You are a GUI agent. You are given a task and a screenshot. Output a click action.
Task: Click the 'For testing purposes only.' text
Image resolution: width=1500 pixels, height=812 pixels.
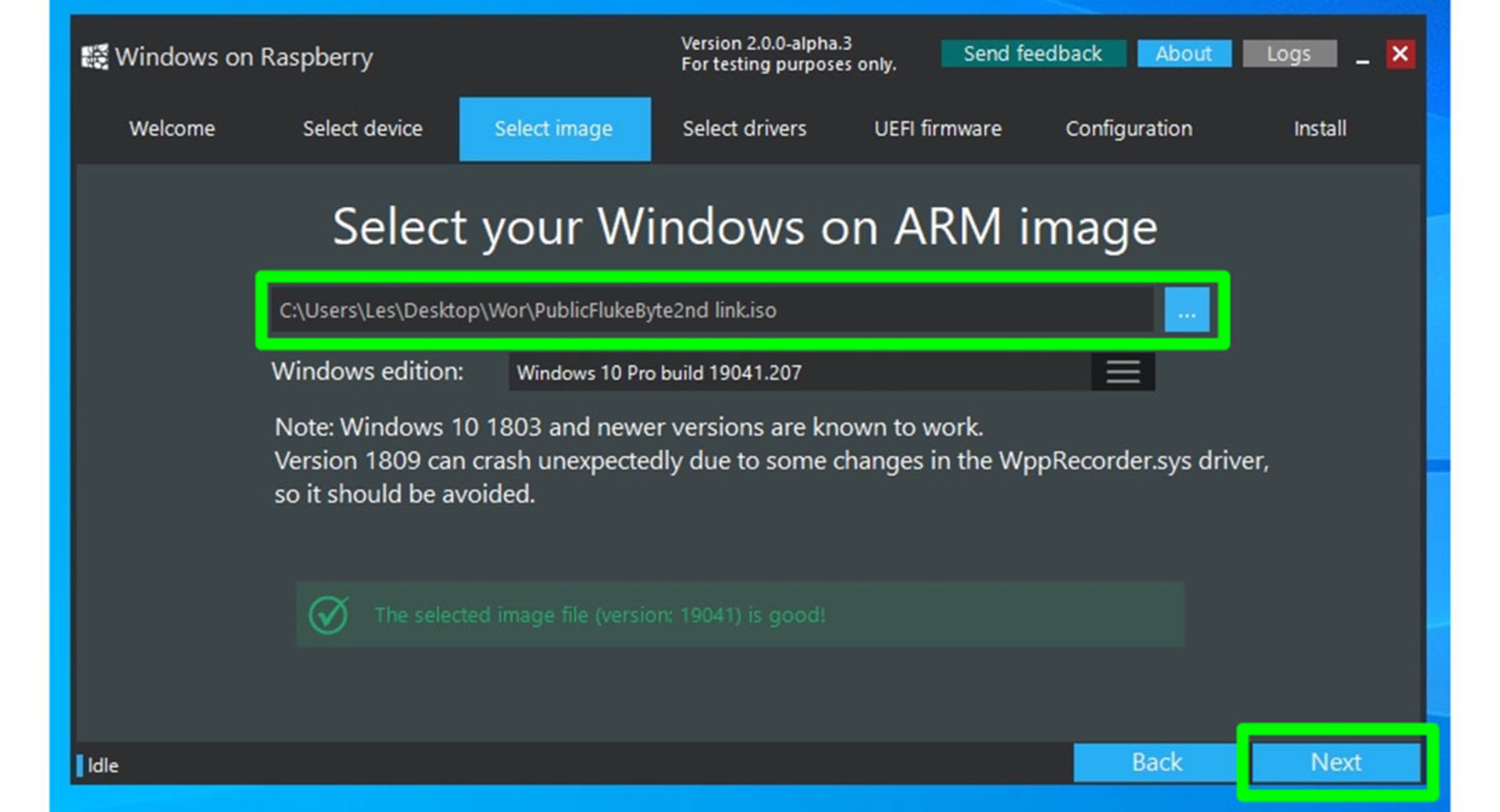[x=788, y=64]
